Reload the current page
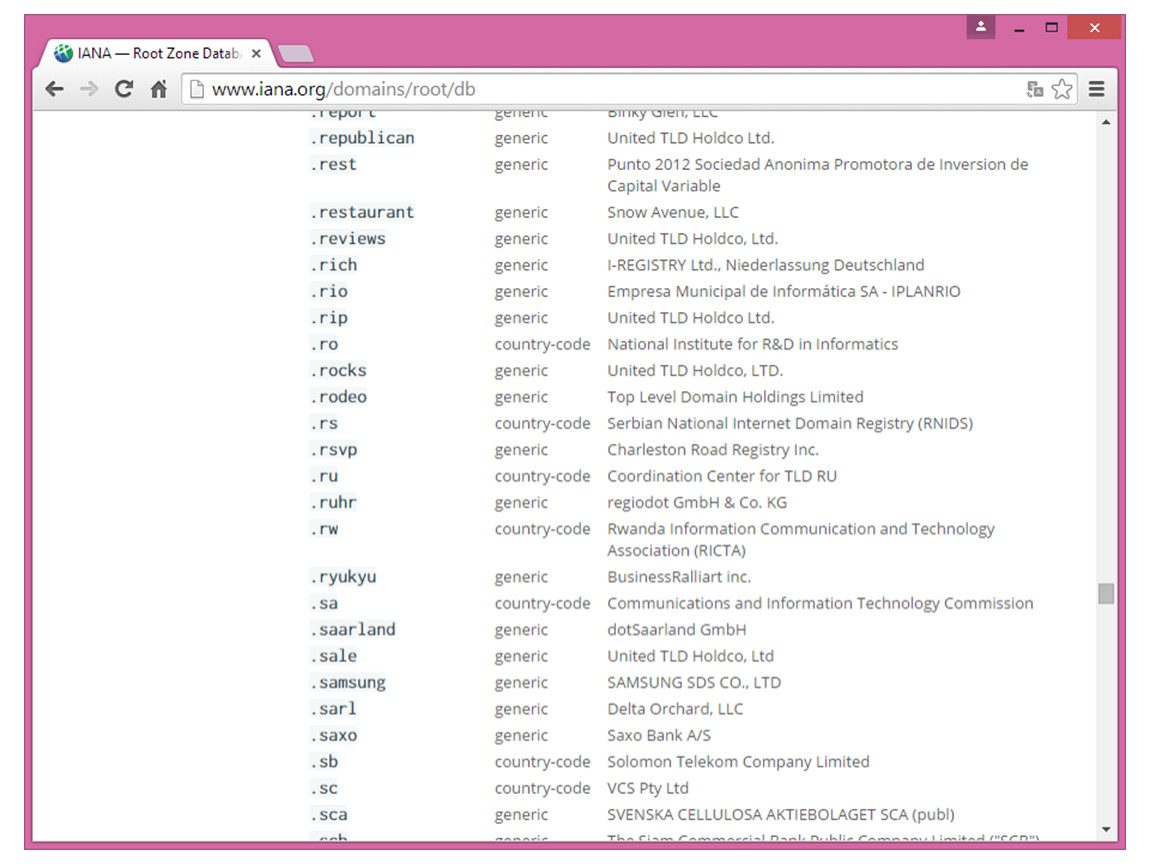The width and height of the screenshot is (1150, 864). [123, 89]
